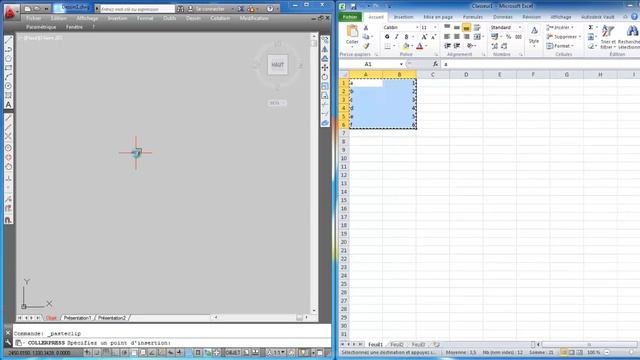
Task: Open the Standard number format dropdown
Action: (x=520, y=27)
